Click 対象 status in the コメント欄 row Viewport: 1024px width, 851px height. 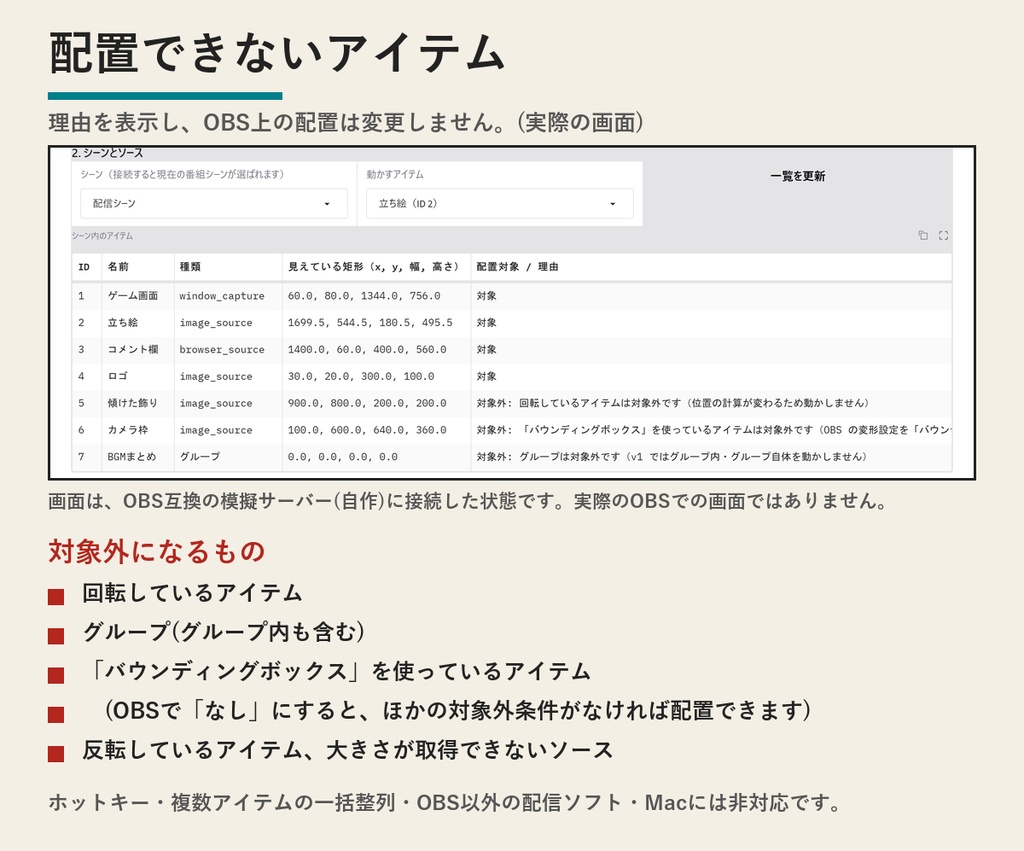pos(711,349)
